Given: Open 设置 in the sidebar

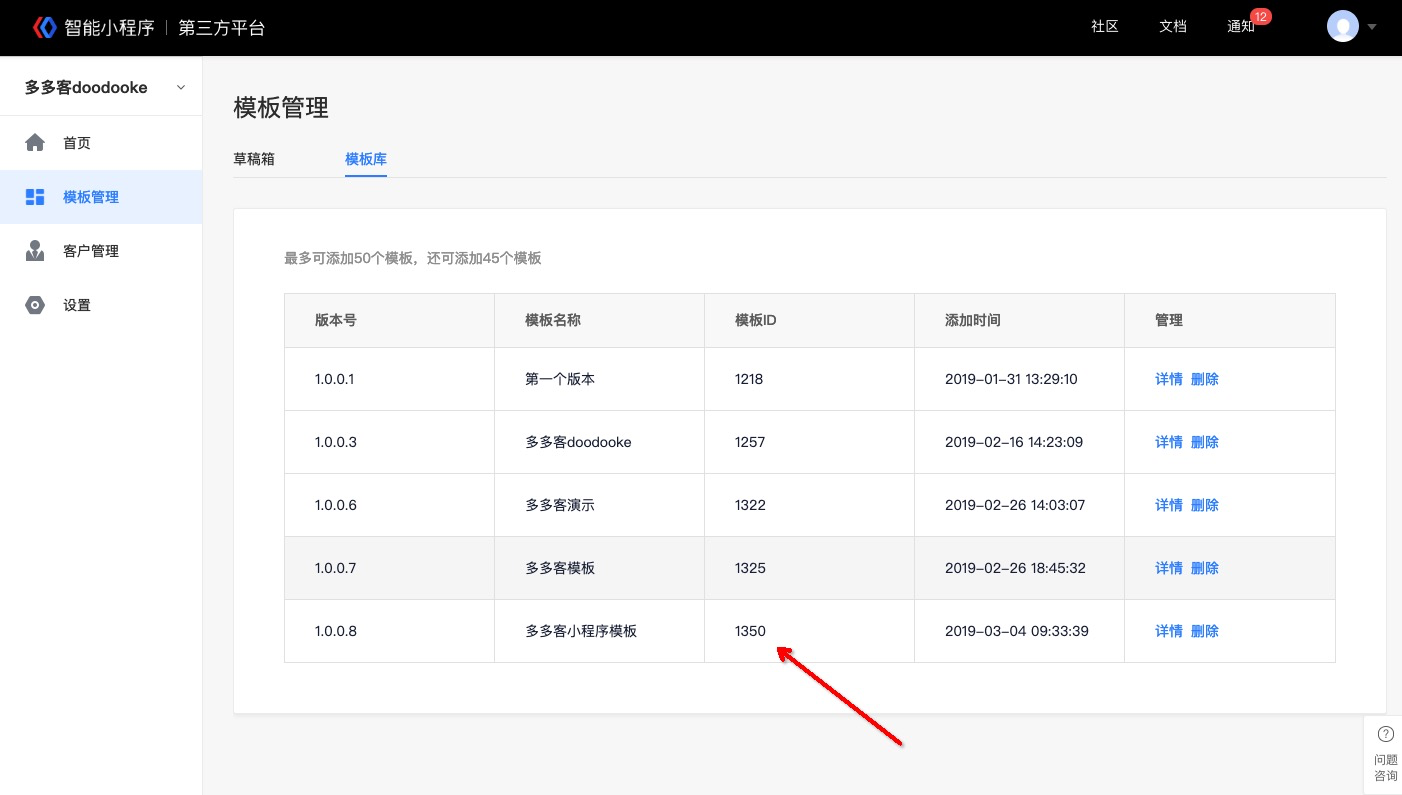Looking at the screenshot, I should tap(101, 305).
